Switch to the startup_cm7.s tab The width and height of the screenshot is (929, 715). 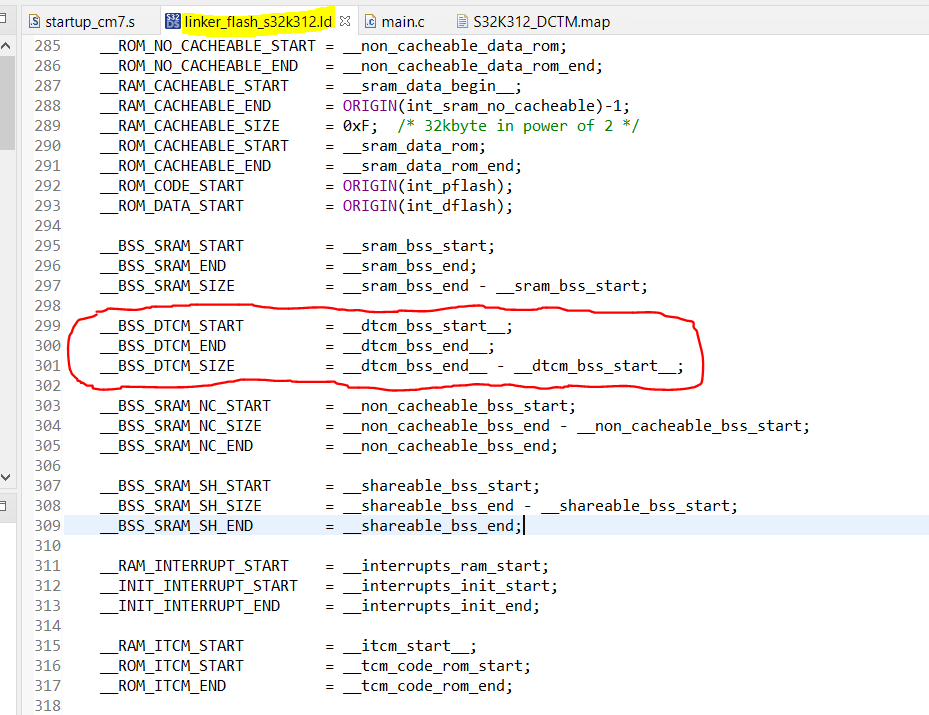point(90,19)
